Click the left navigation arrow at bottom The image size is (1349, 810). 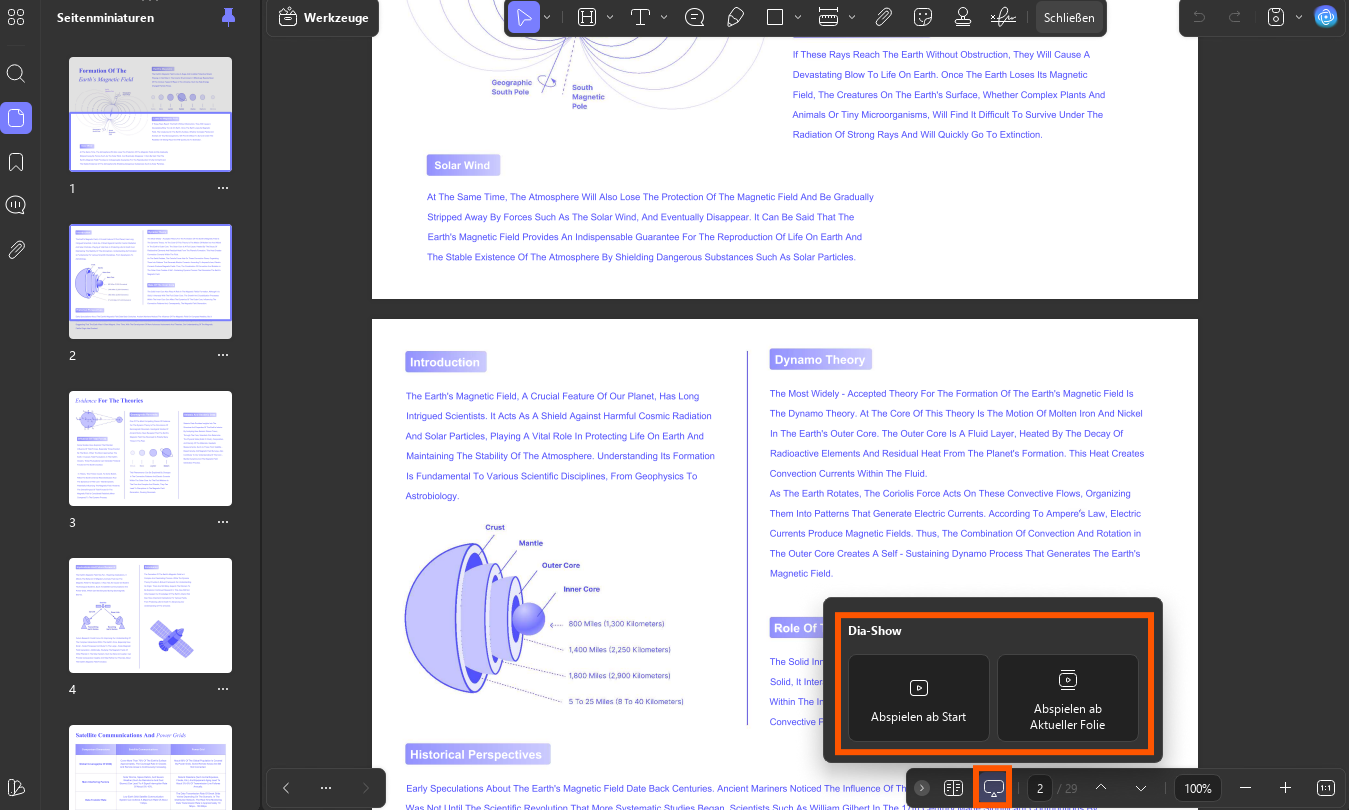click(x=286, y=788)
